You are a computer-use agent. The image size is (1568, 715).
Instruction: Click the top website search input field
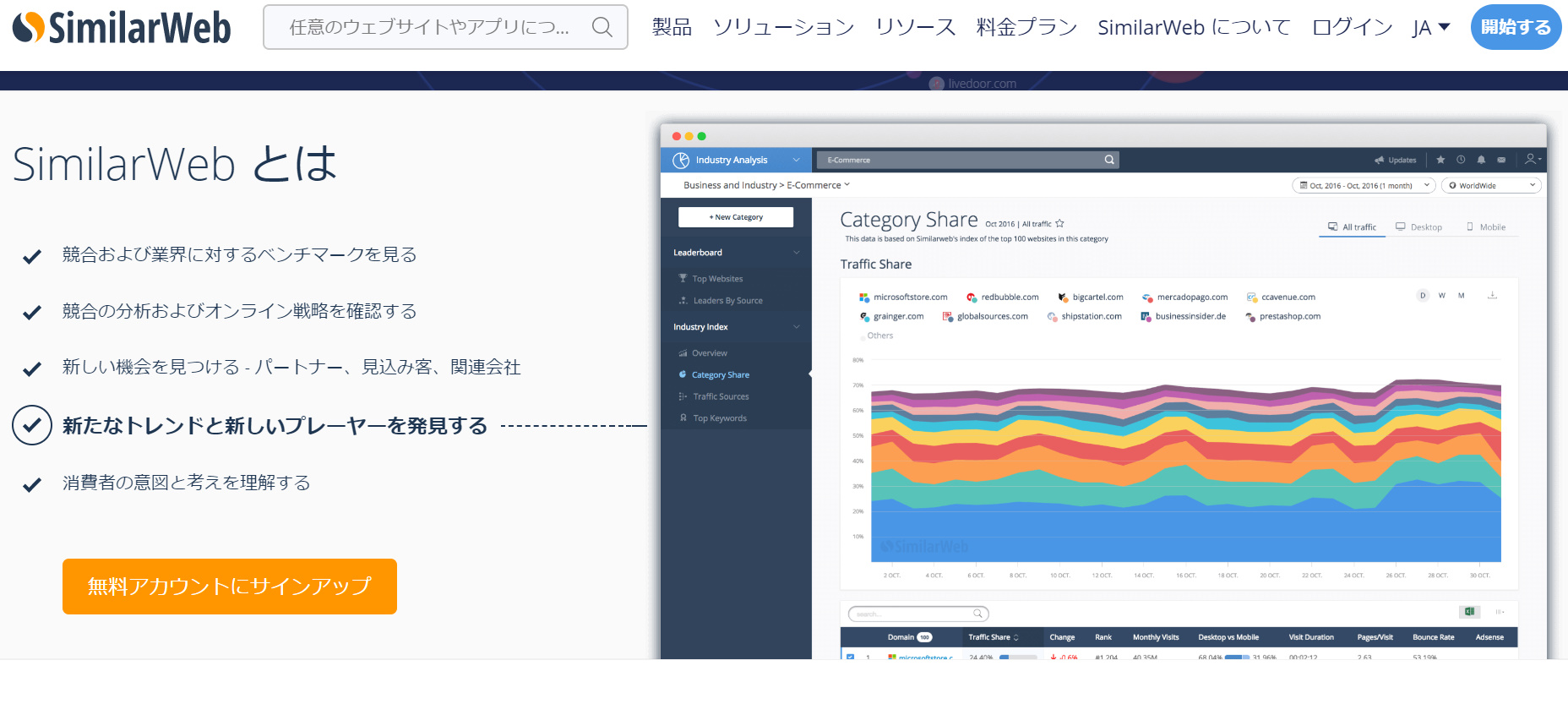tap(445, 27)
